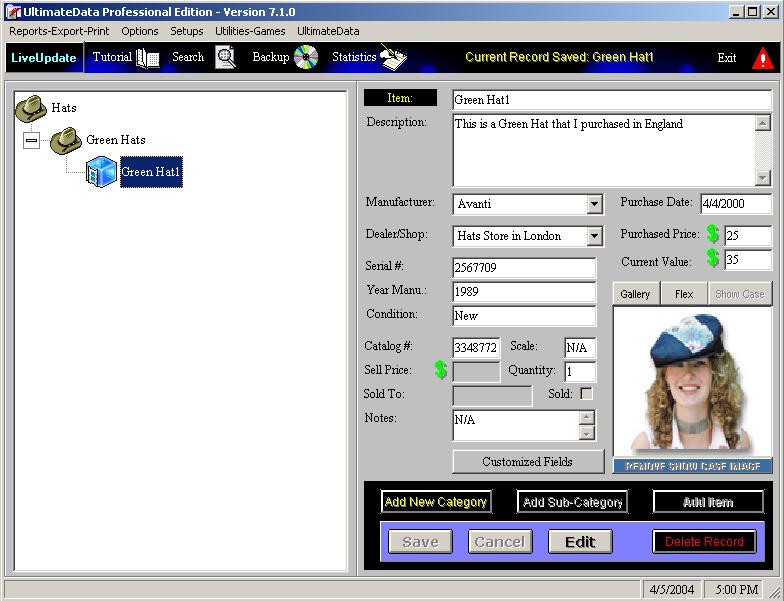Click the Customized Fields button
This screenshot has width=784, height=601.
pos(527,462)
